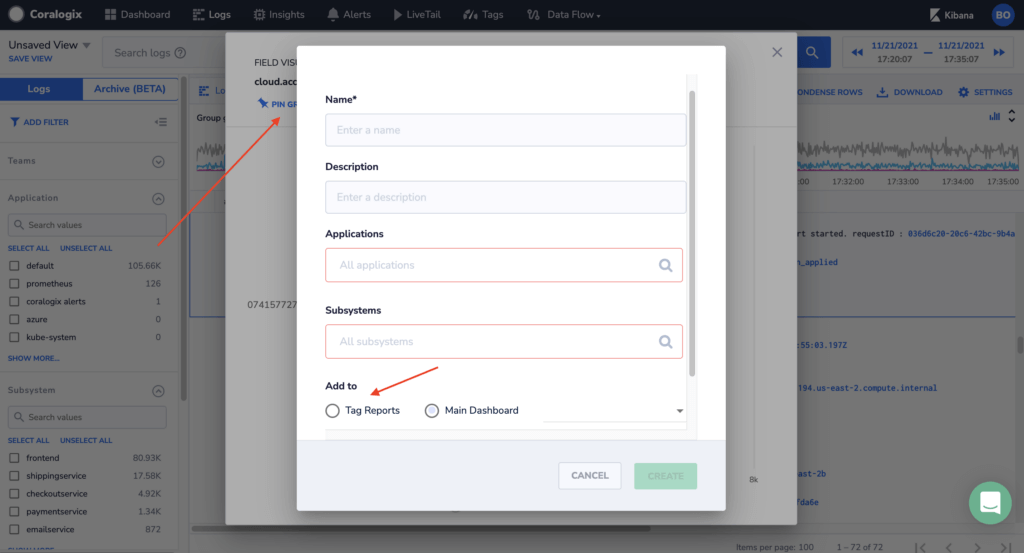Click the search logs help icon
This screenshot has width=1024, height=553.
coord(180,53)
